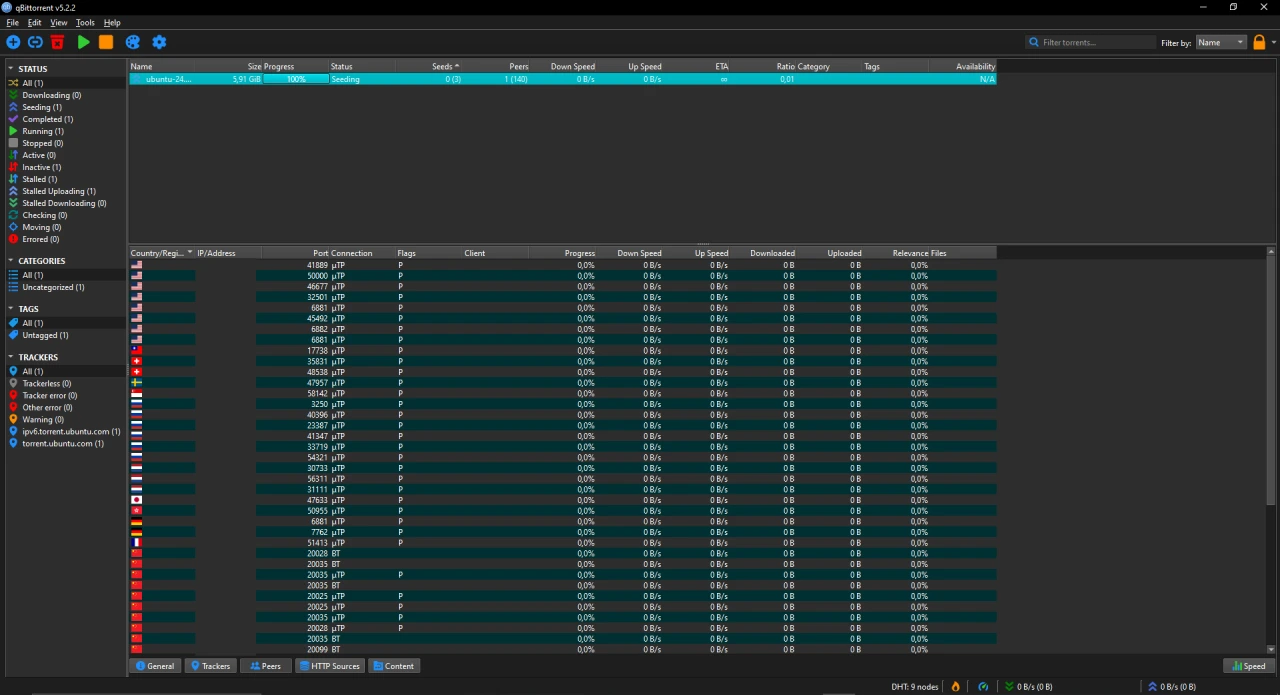Click the red trash Remove torrent icon
The width and height of the screenshot is (1280, 695).
coord(58,42)
